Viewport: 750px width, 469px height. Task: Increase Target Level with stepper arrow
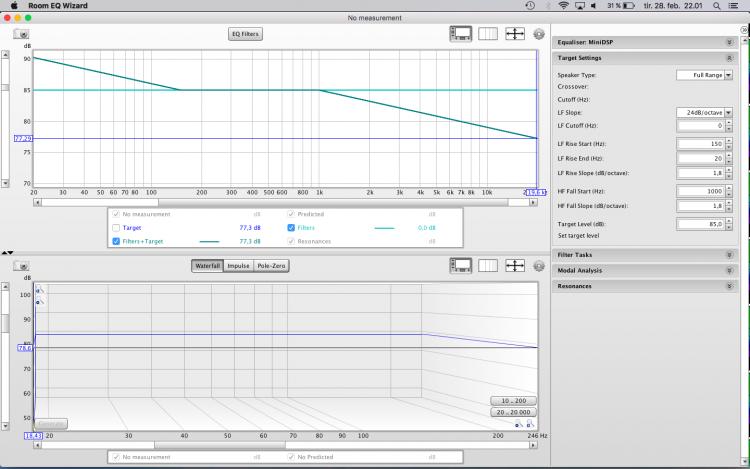click(729, 221)
